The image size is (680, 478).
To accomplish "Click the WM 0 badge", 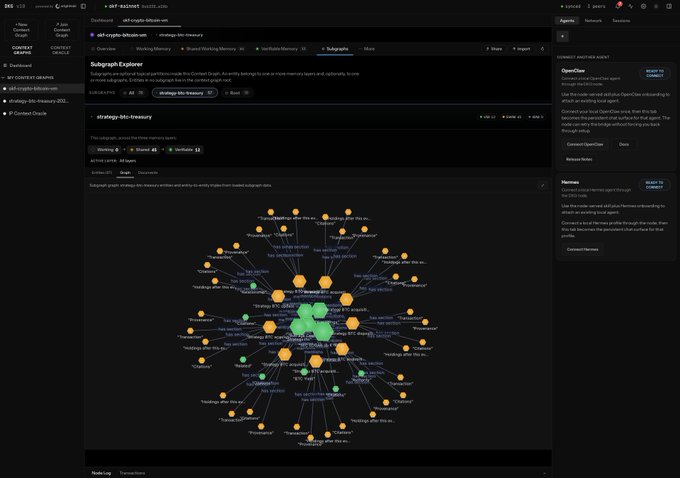I will (x=536, y=117).
